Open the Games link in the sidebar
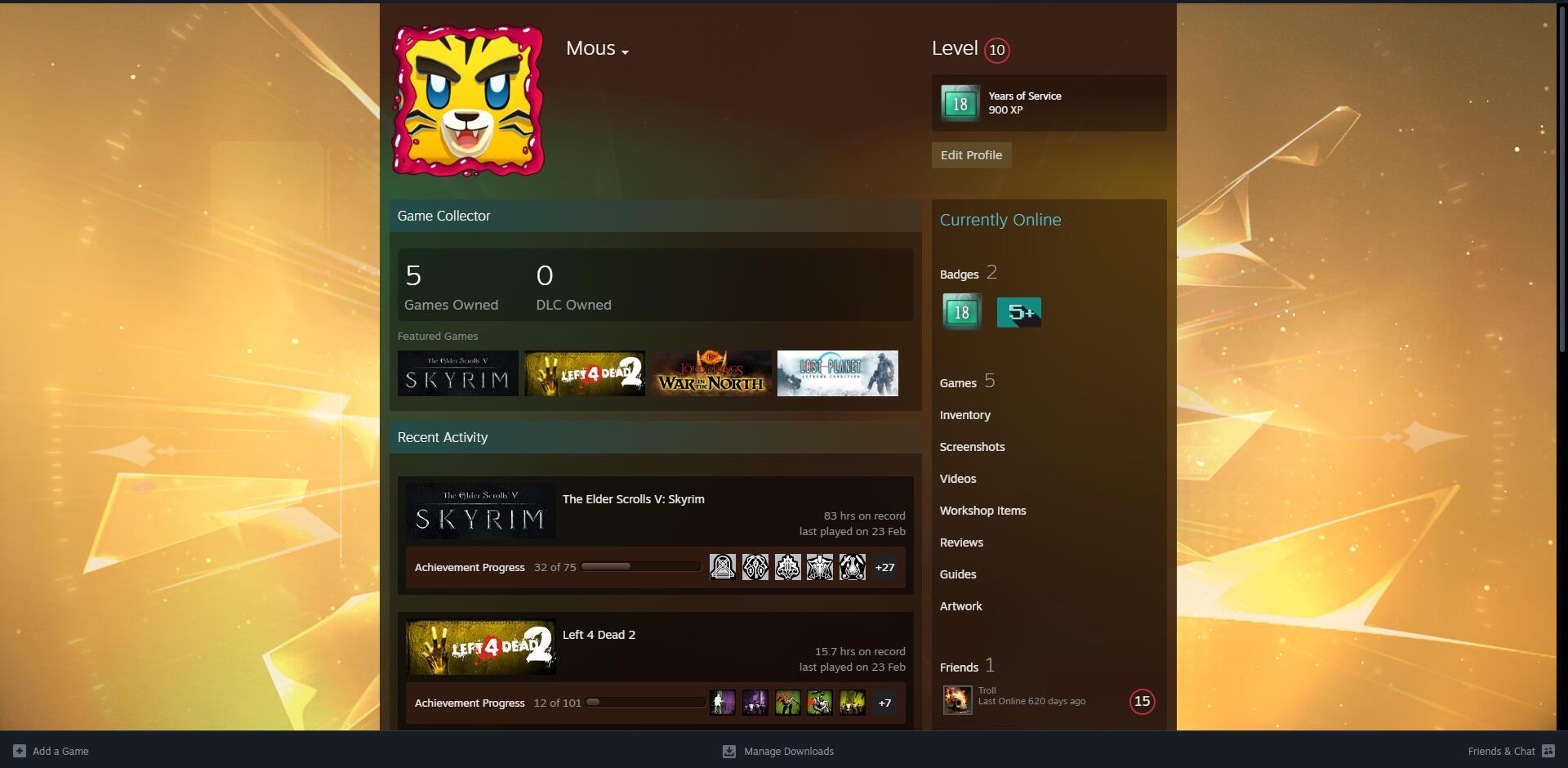Viewport: 1568px width, 768px height. point(958,383)
